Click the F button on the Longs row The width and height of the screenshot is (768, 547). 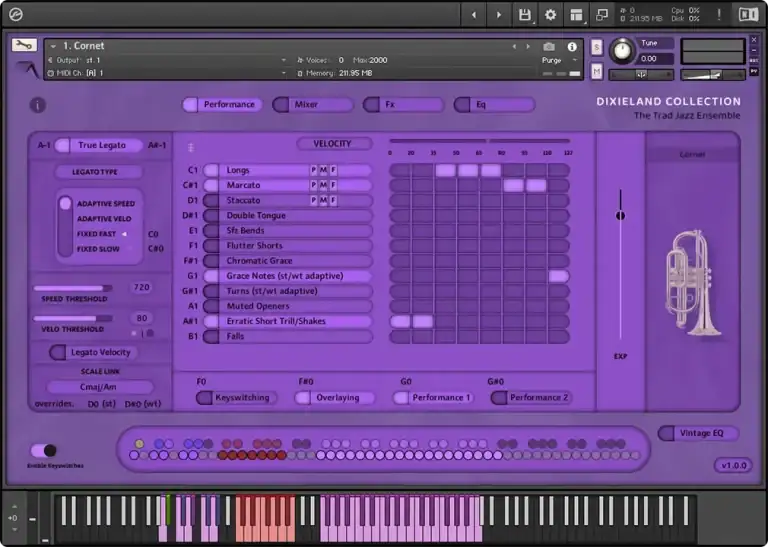point(333,170)
